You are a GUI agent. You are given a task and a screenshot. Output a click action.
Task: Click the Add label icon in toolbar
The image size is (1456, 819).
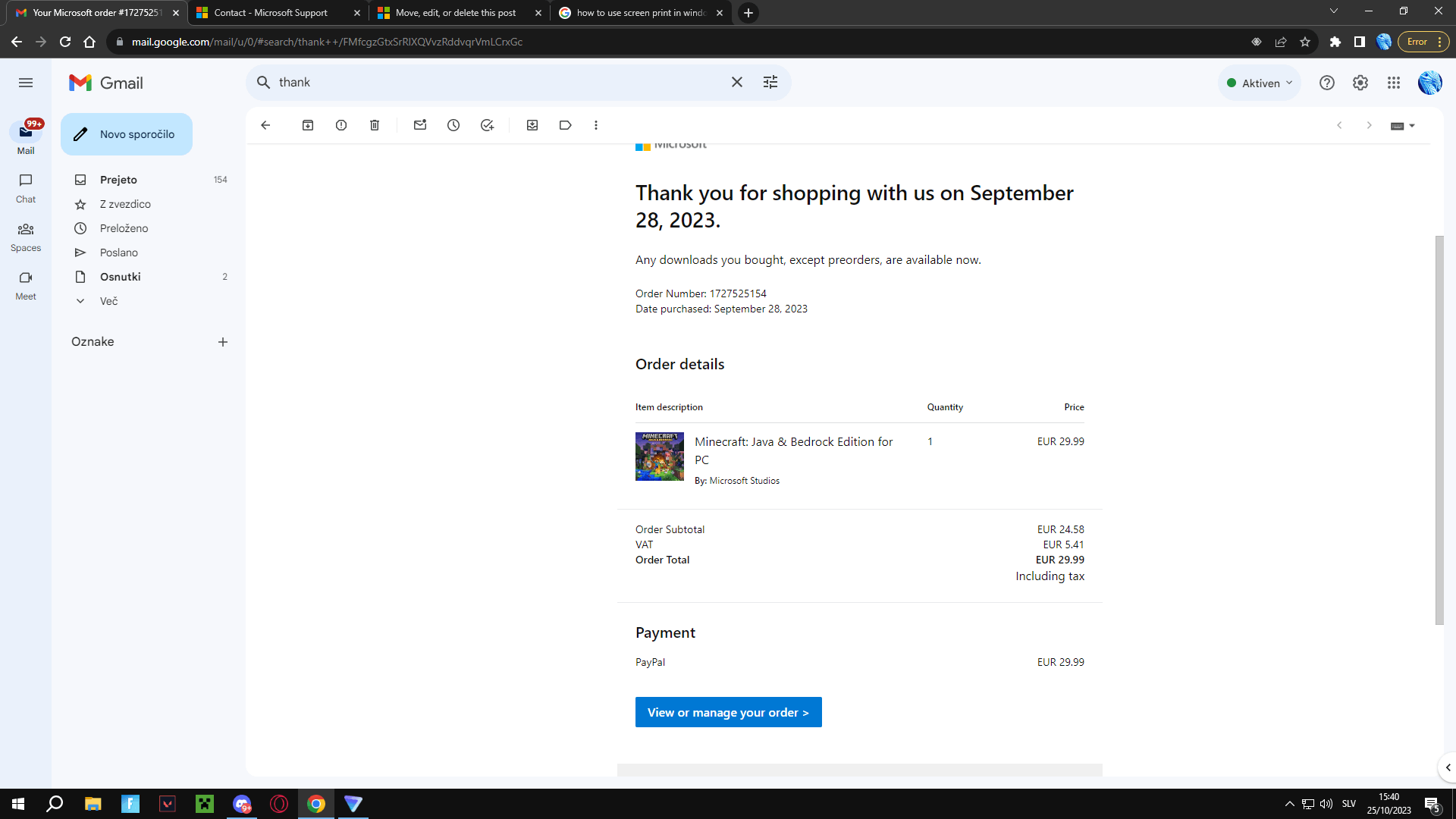(564, 125)
